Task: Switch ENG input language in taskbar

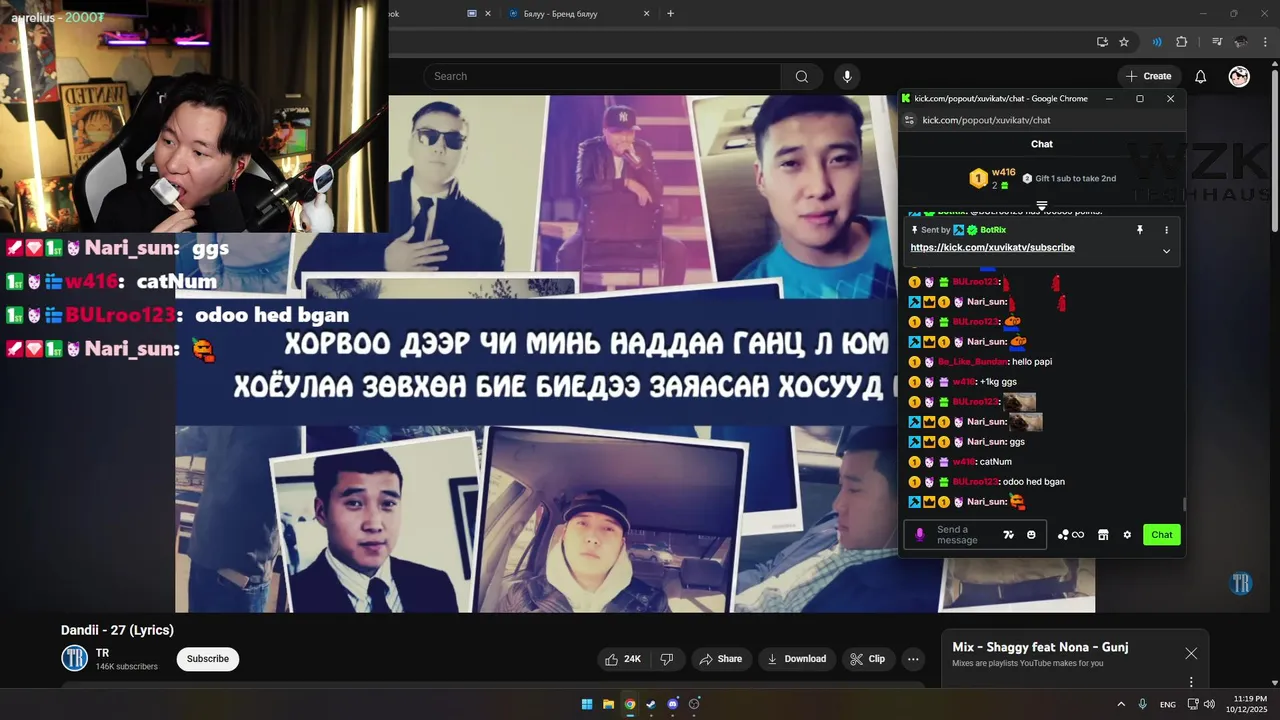Action: tap(1168, 704)
